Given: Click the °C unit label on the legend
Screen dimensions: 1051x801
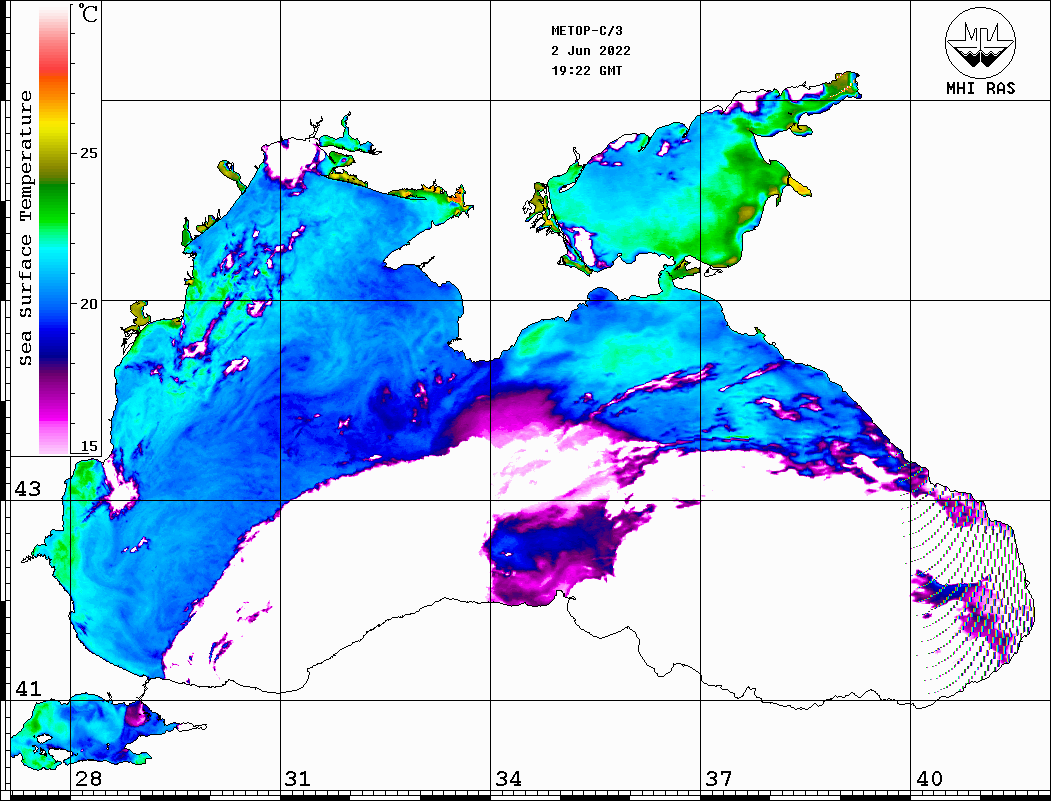Looking at the screenshot, I should click(88, 13).
